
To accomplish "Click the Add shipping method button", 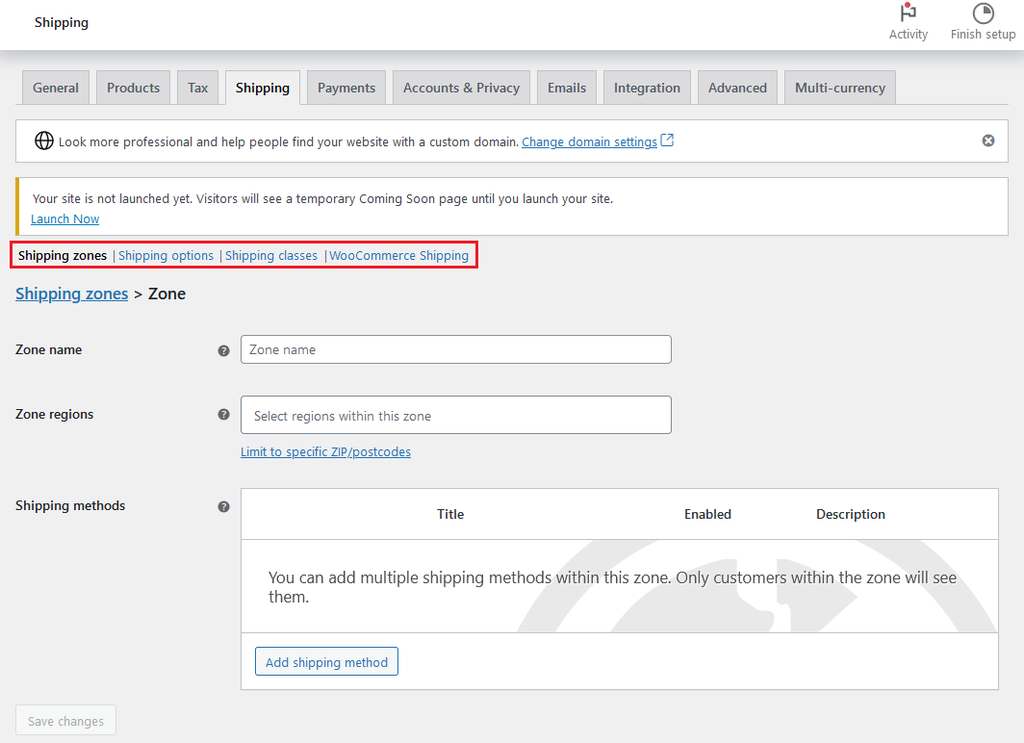I will click(x=326, y=662).
